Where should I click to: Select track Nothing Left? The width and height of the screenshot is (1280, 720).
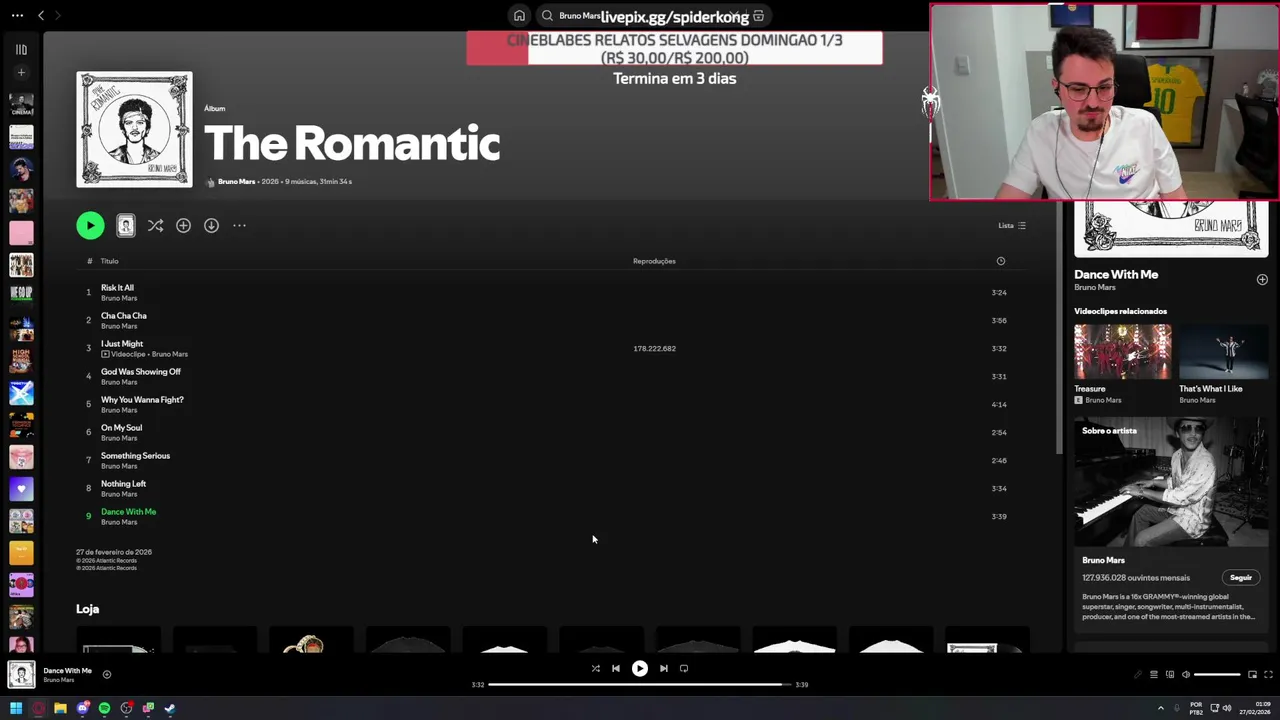553,488
